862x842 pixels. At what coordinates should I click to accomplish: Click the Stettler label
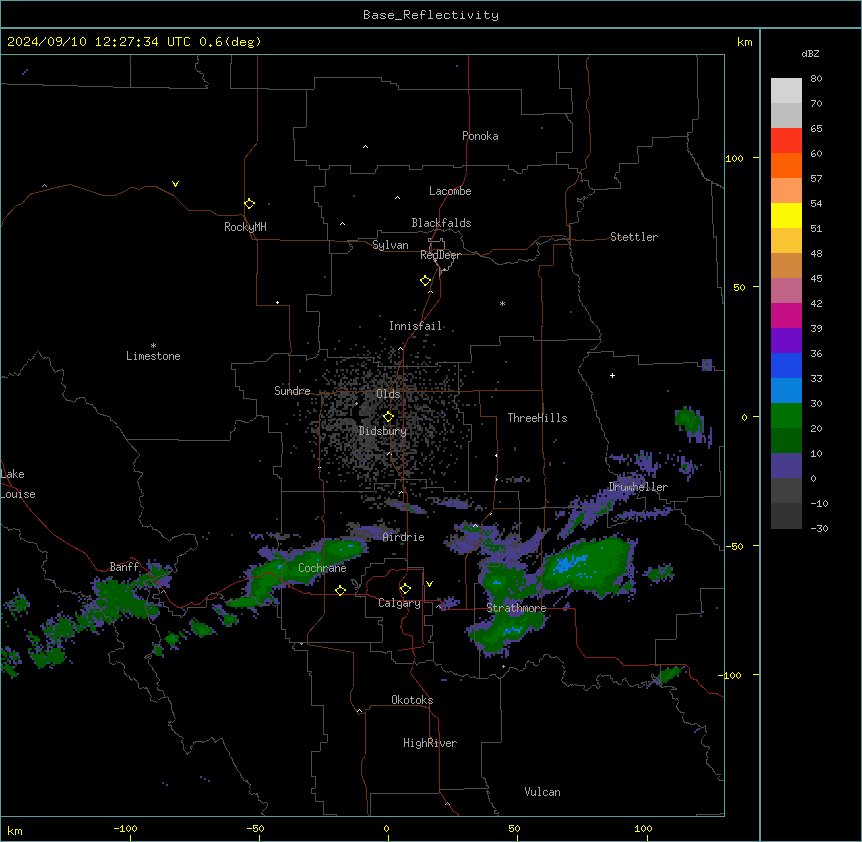point(634,237)
